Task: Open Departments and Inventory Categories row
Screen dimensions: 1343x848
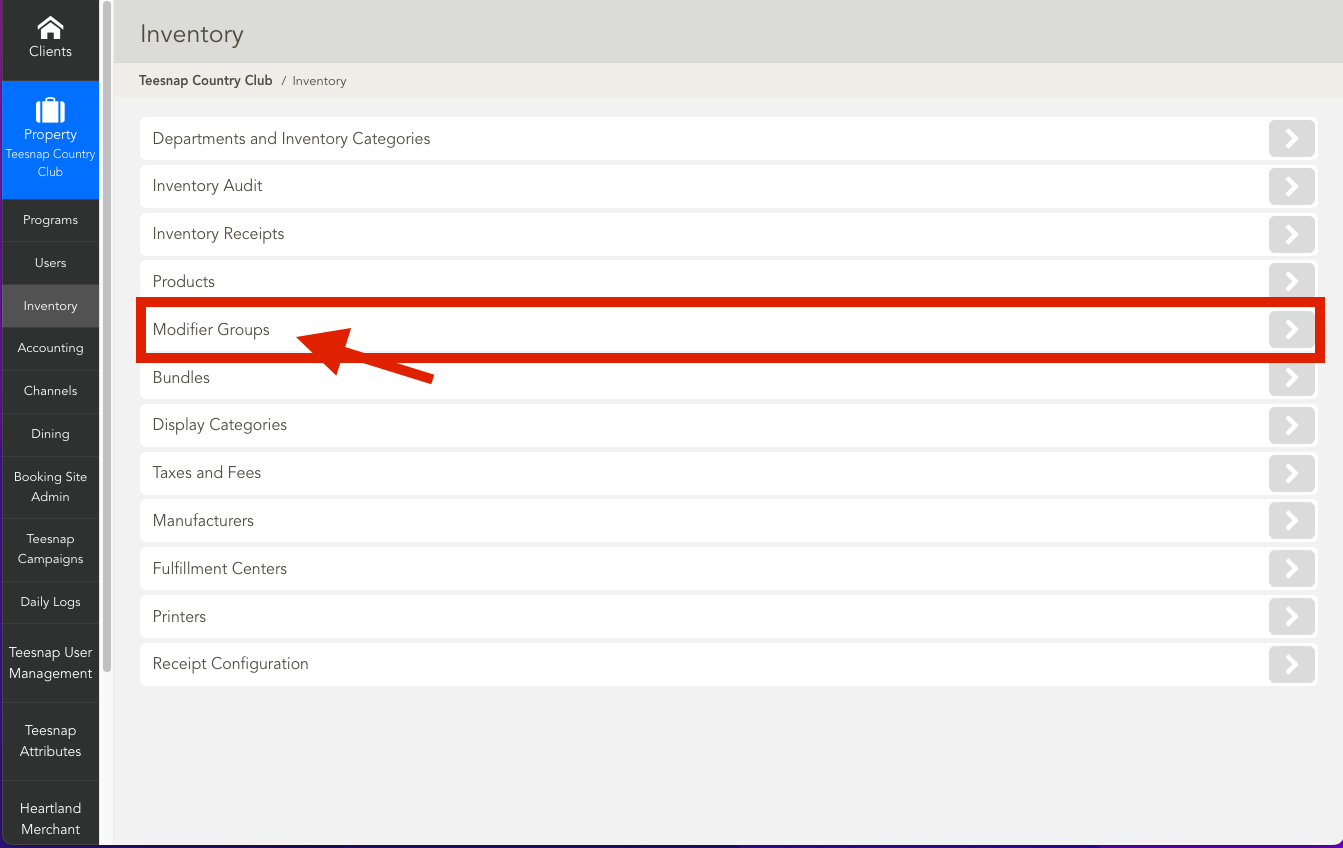Action: tap(728, 139)
